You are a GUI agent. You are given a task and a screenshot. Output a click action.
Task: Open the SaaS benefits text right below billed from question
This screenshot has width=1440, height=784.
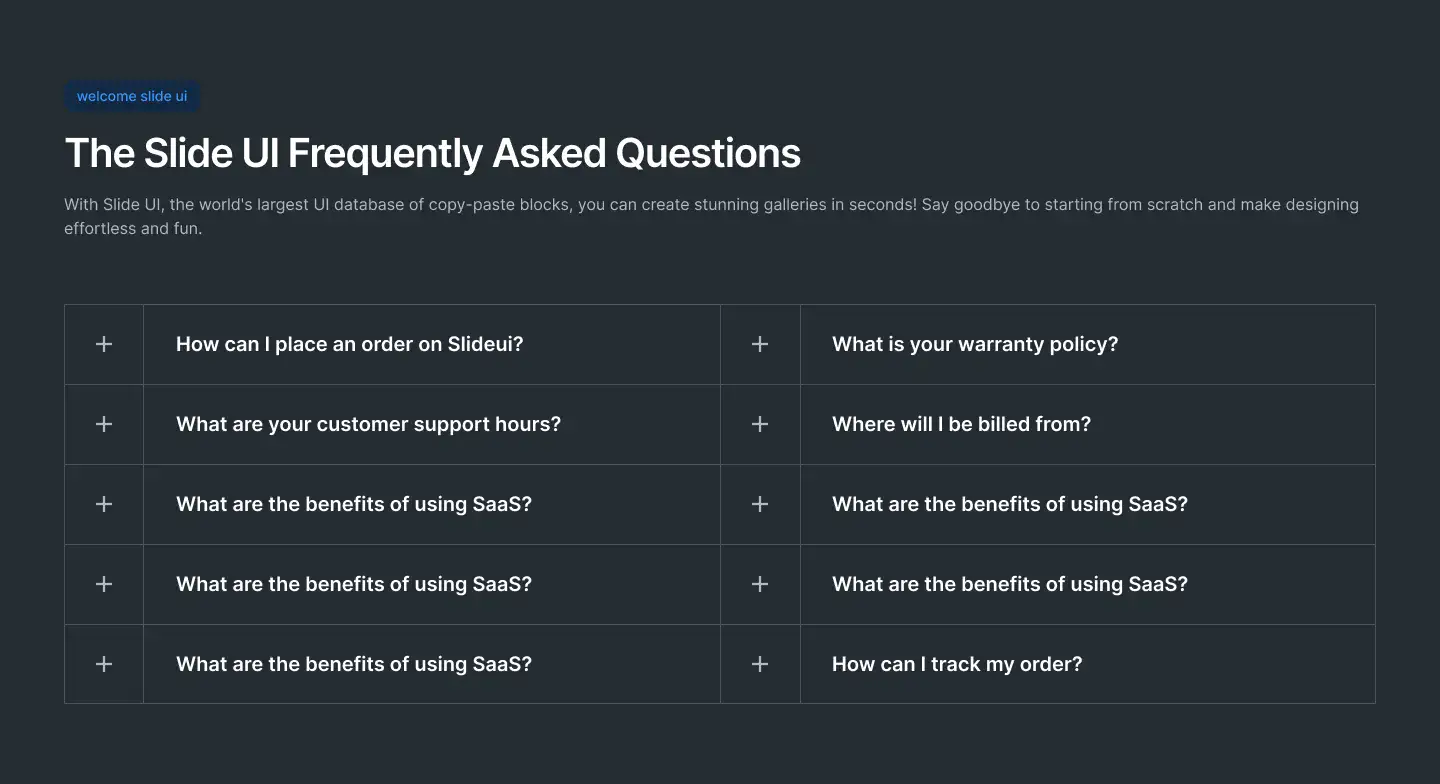(x=1010, y=504)
